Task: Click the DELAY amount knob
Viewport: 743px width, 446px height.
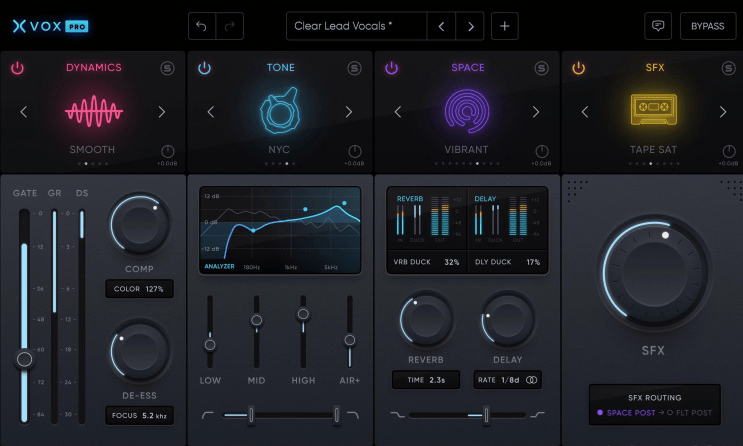Action: (x=507, y=319)
